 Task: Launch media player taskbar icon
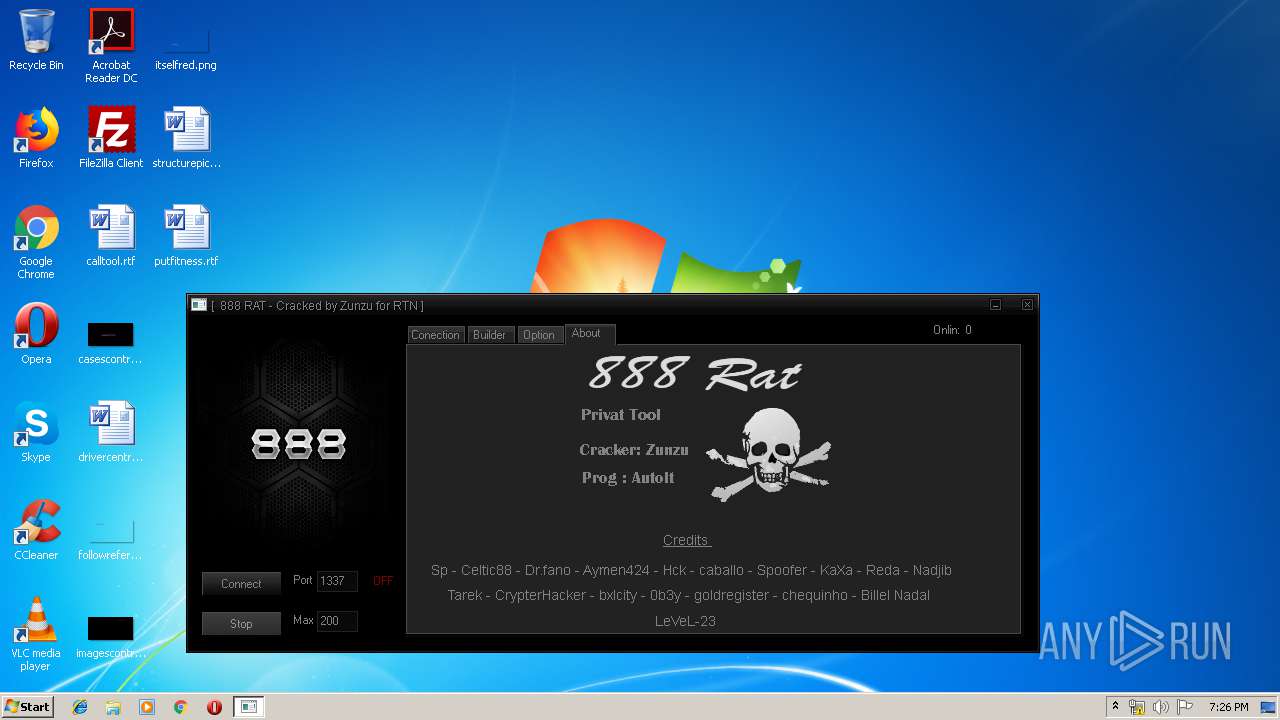point(147,707)
